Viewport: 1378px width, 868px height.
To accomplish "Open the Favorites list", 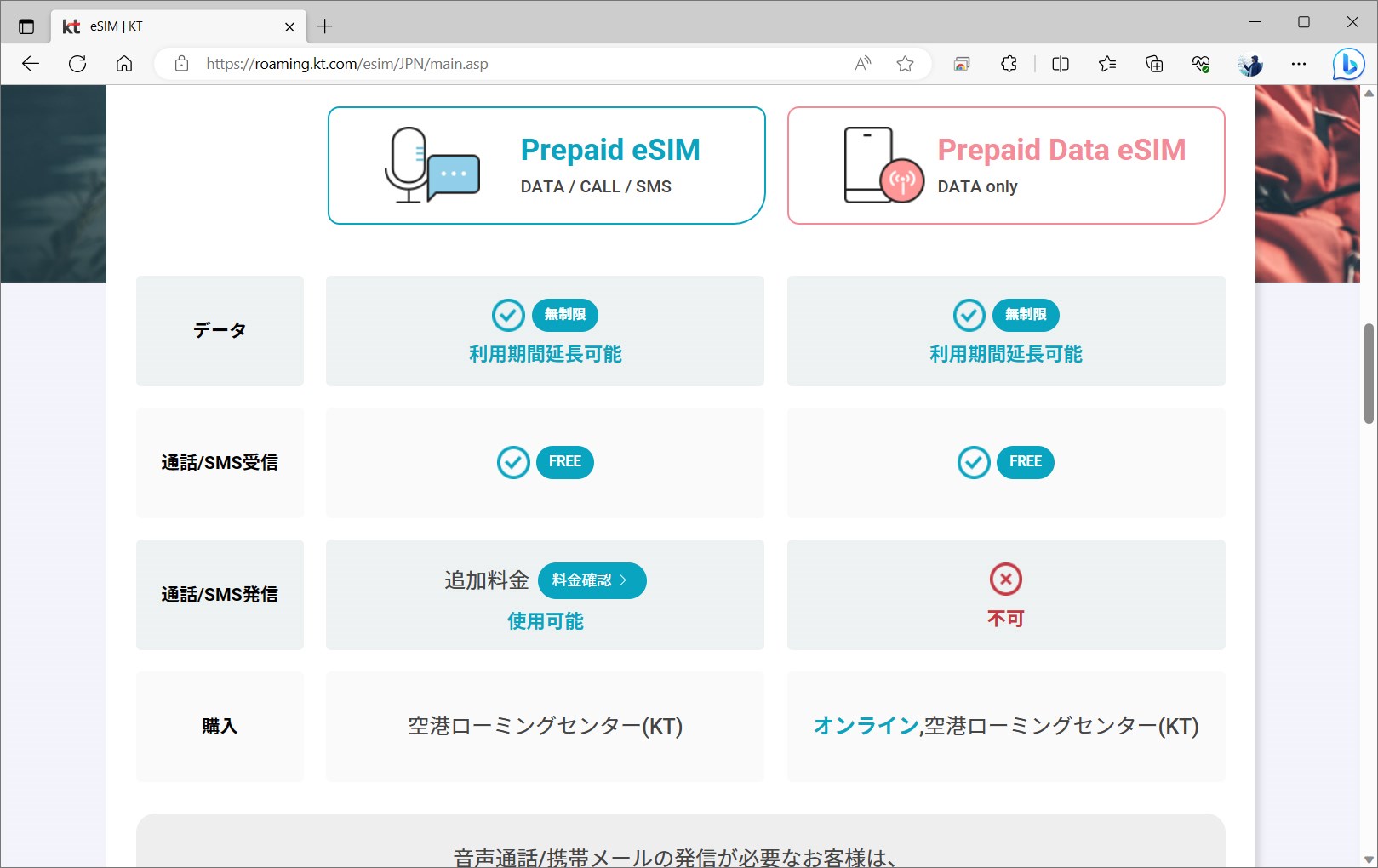I will coord(1106,64).
